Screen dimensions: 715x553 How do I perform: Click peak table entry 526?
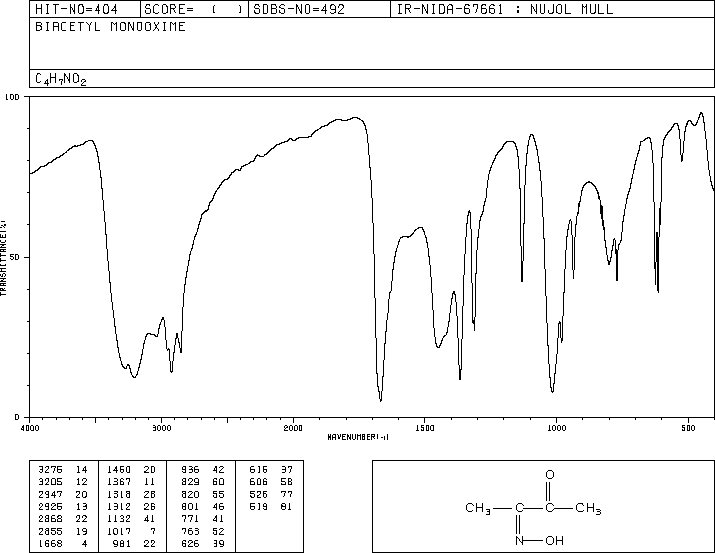pyautogui.click(x=259, y=494)
